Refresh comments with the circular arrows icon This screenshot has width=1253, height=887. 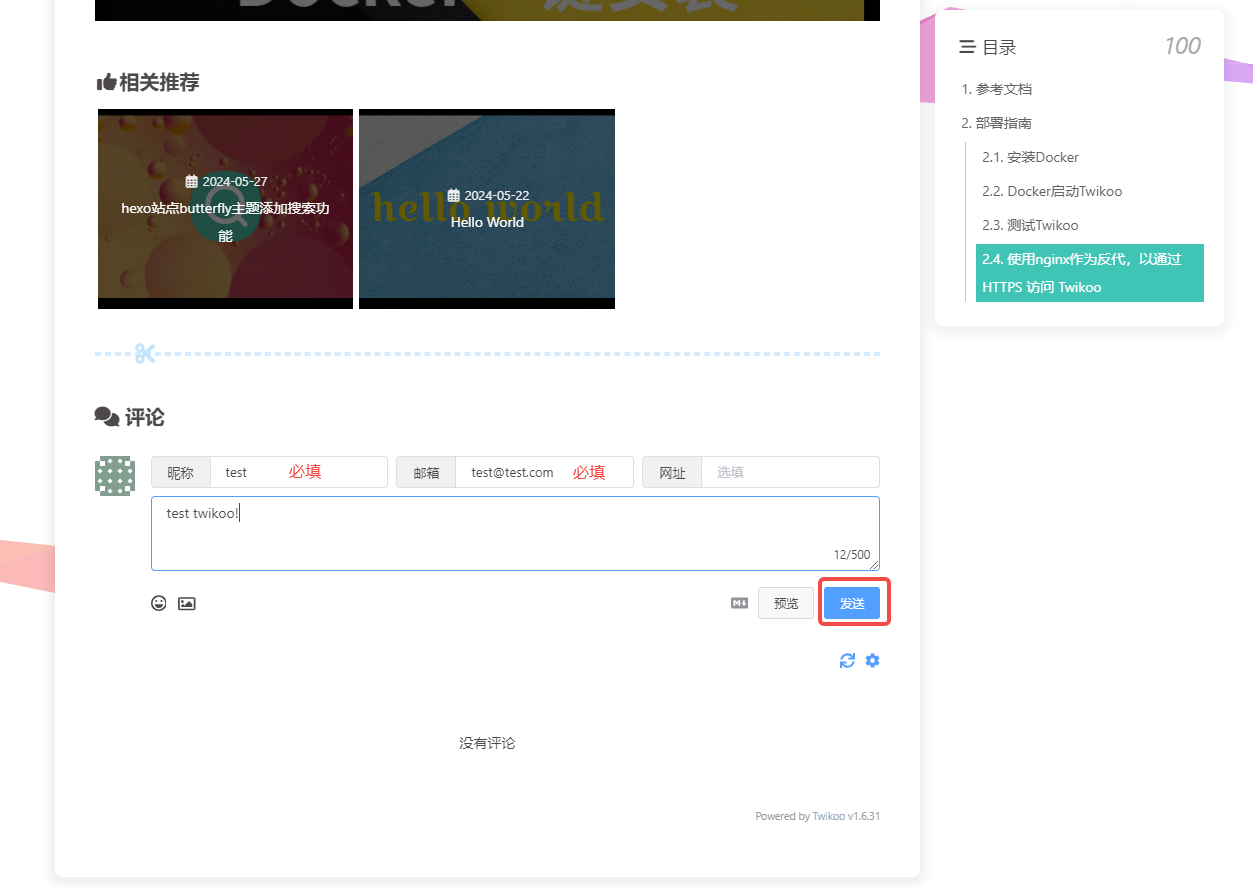coord(847,660)
